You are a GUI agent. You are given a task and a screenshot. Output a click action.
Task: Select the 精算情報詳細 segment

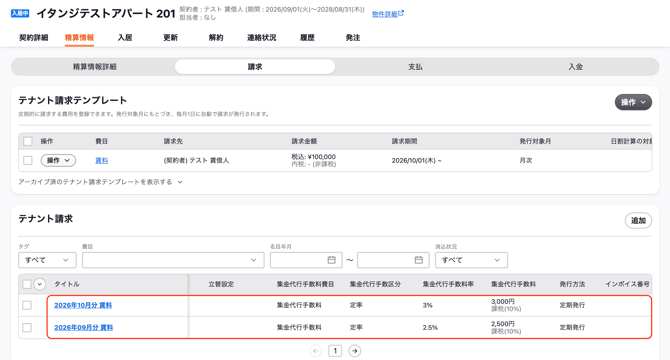click(x=94, y=67)
